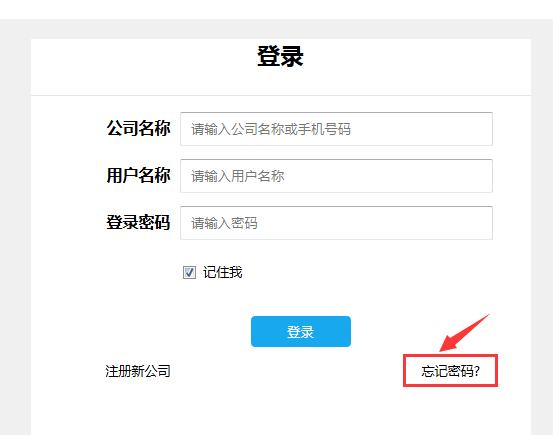Click the gray background outside login panel
The height and width of the screenshot is (435, 553).
[x=15, y=226]
